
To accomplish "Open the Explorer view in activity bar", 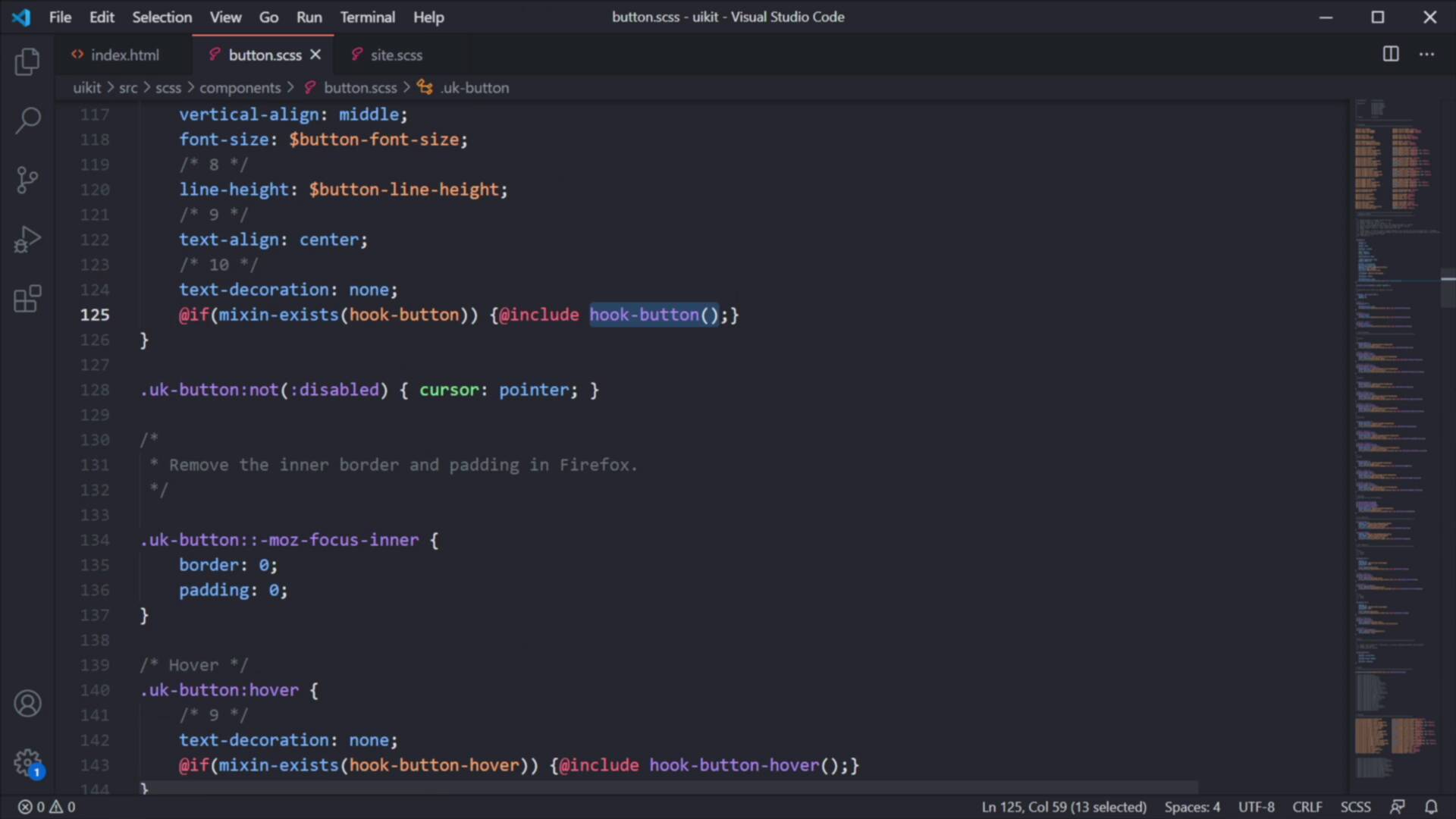I will tap(27, 61).
